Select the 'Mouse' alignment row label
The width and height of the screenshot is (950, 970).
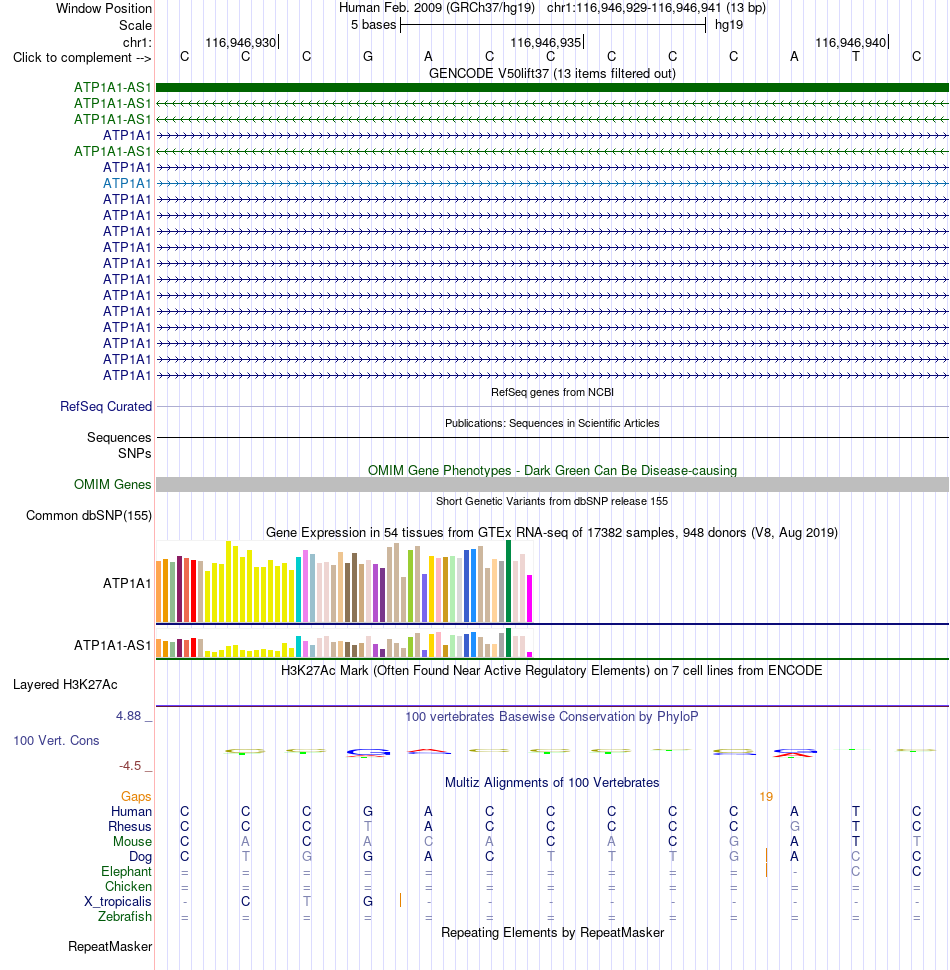(132, 841)
